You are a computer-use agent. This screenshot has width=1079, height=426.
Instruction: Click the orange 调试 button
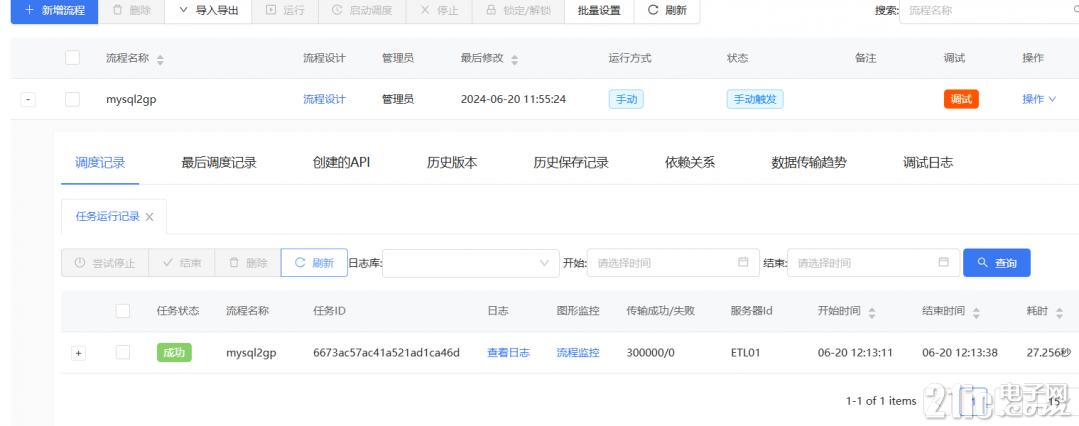(x=961, y=99)
